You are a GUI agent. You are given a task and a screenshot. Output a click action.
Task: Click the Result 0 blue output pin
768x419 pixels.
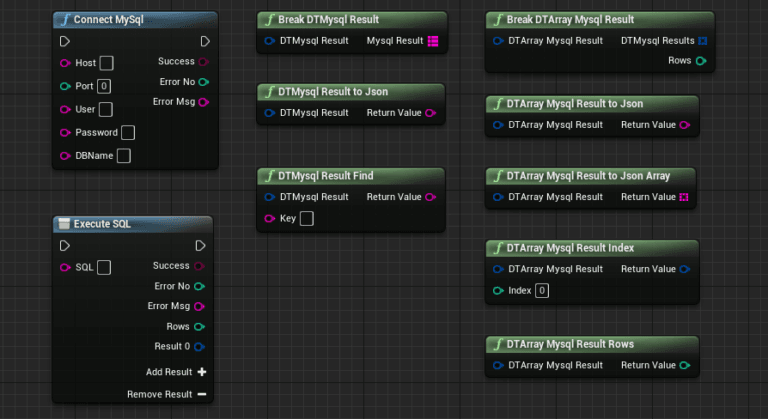[x=199, y=346]
